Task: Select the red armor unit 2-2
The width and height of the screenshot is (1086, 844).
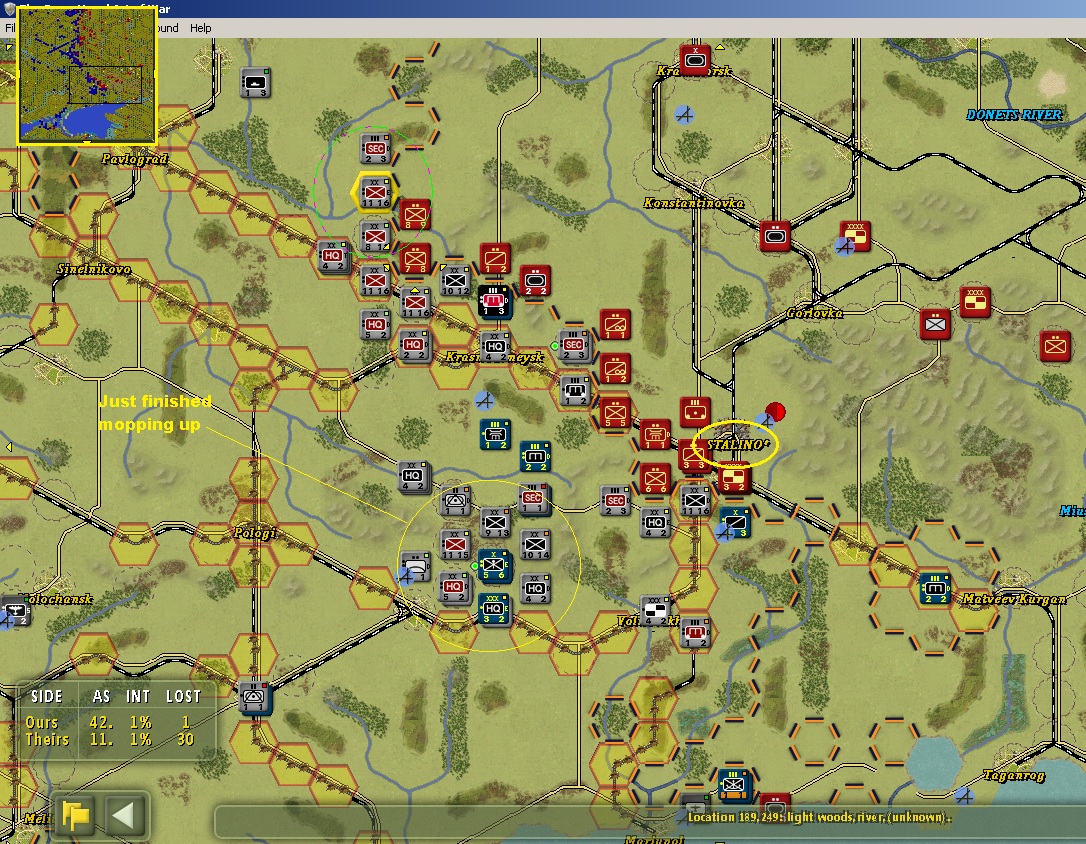Action: [535, 280]
